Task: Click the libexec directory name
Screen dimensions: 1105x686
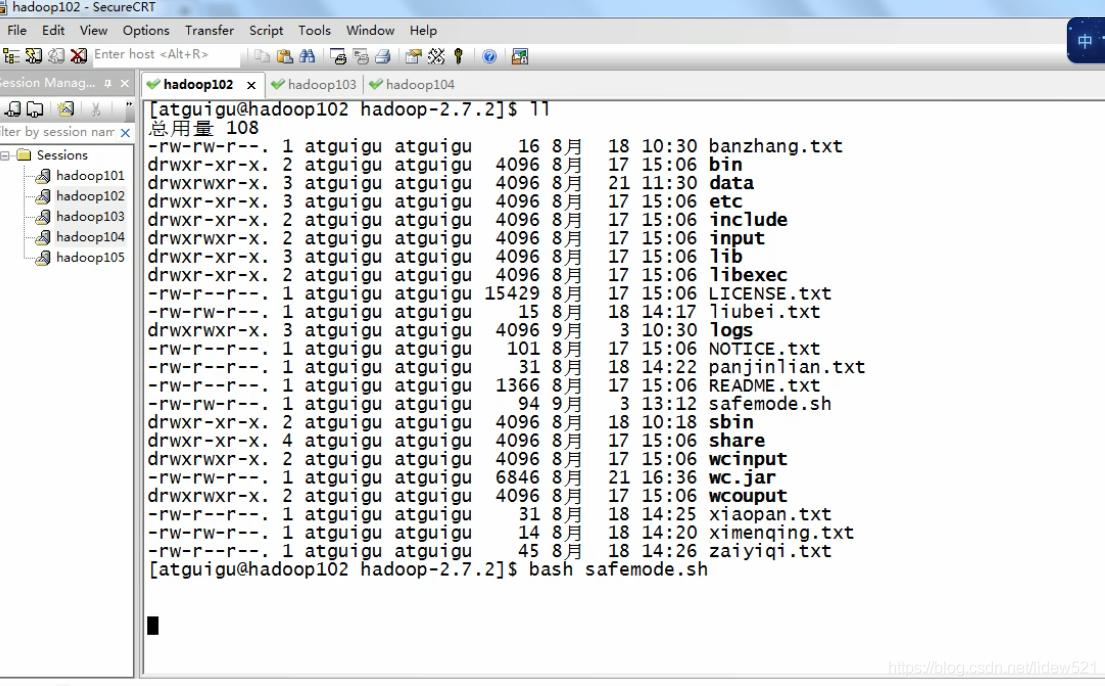Action: pyautogui.click(x=748, y=275)
